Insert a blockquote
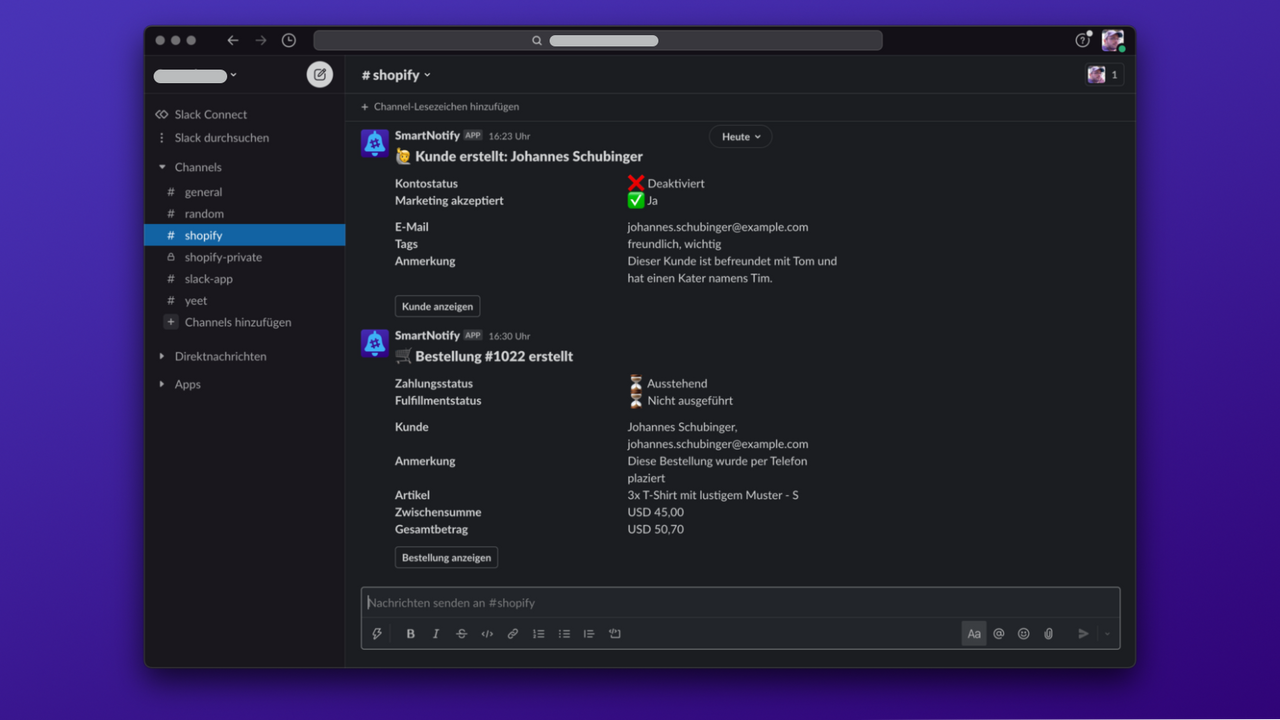Image resolution: width=1280 pixels, height=720 pixels. pyautogui.click(x=589, y=633)
